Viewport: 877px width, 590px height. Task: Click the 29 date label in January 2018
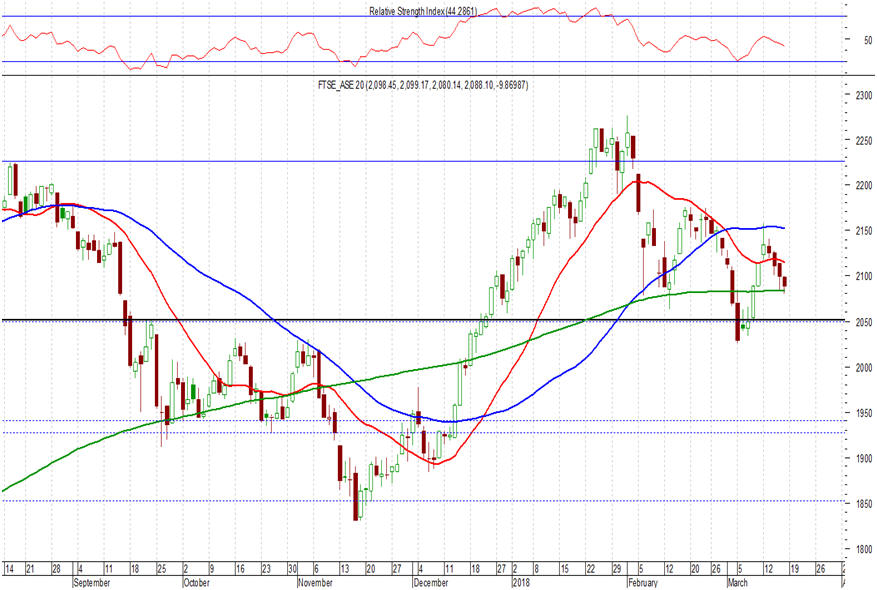[x=617, y=569]
